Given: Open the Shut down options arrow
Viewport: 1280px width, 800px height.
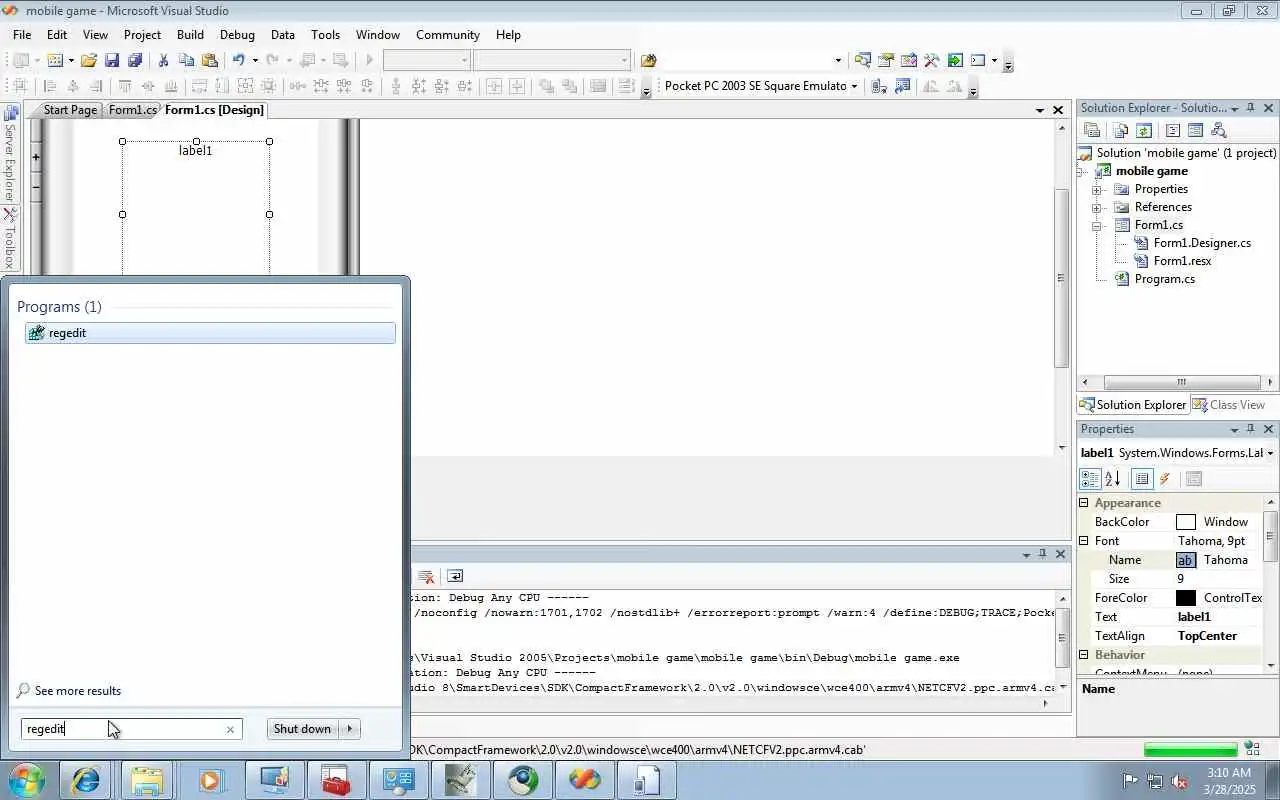Looking at the screenshot, I should [x=350, y=729].
